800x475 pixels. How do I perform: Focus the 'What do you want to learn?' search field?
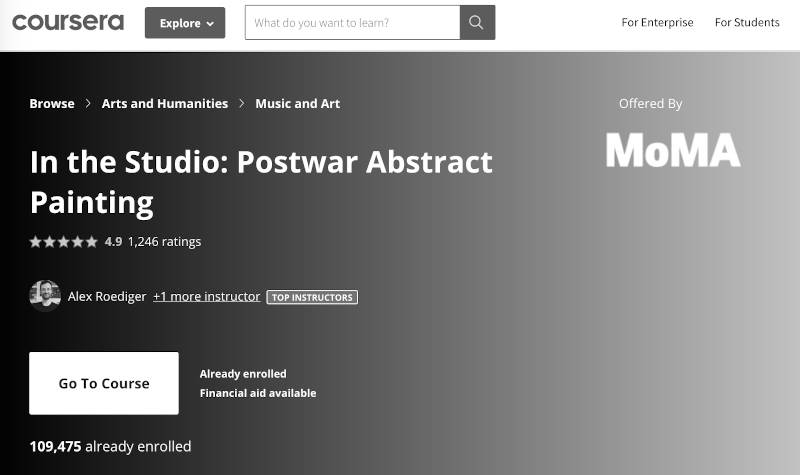tap(352, 22)
